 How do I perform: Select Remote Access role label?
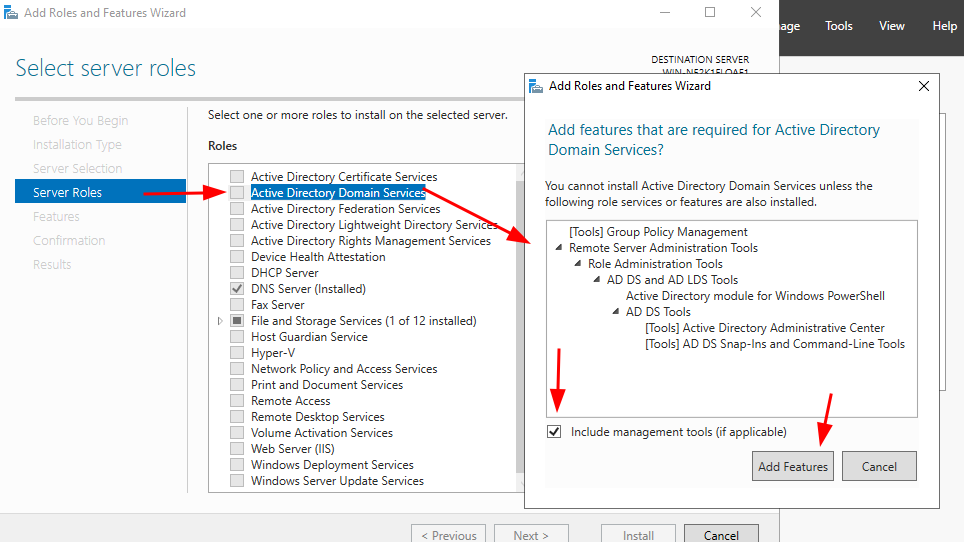pos(290,401)
